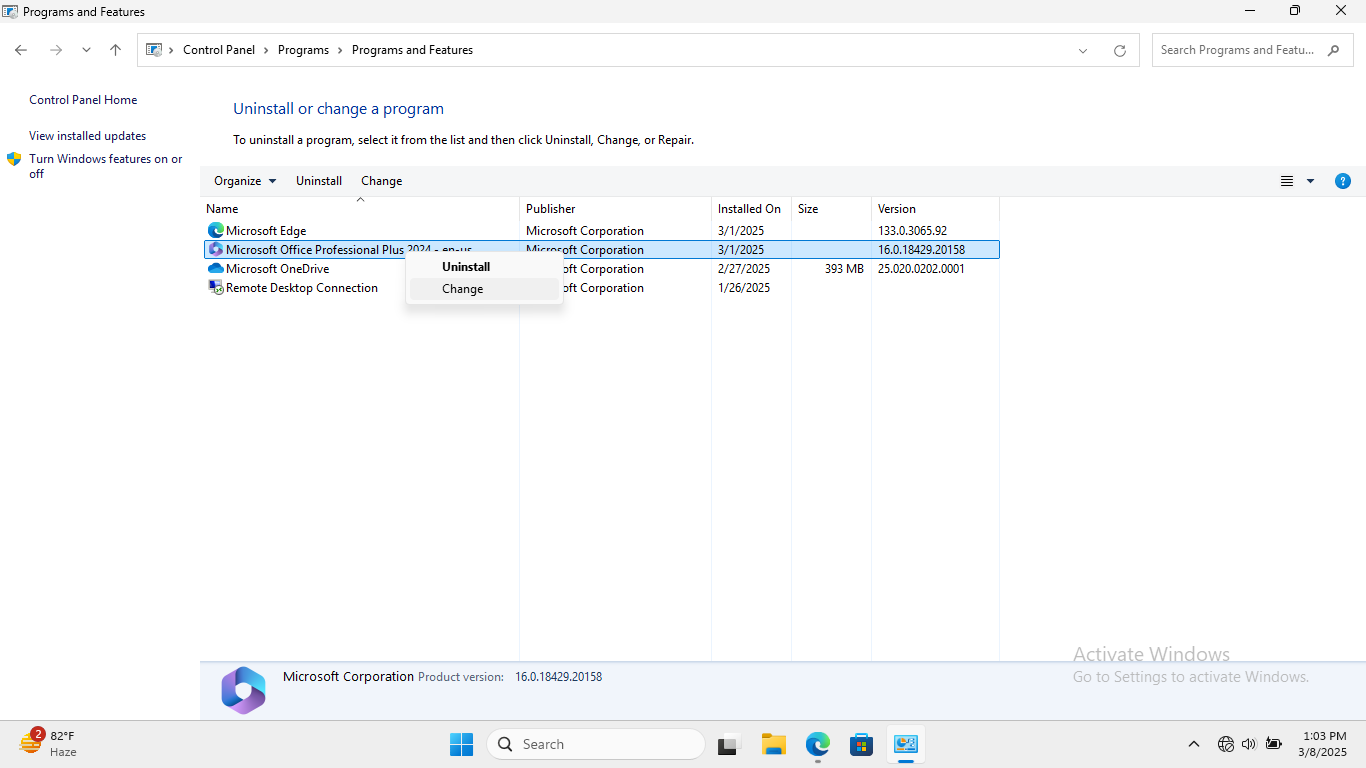This screenshot has width=1366, height=768.
Task: Open the More view options arrow
Action: tap(1310, 181)
